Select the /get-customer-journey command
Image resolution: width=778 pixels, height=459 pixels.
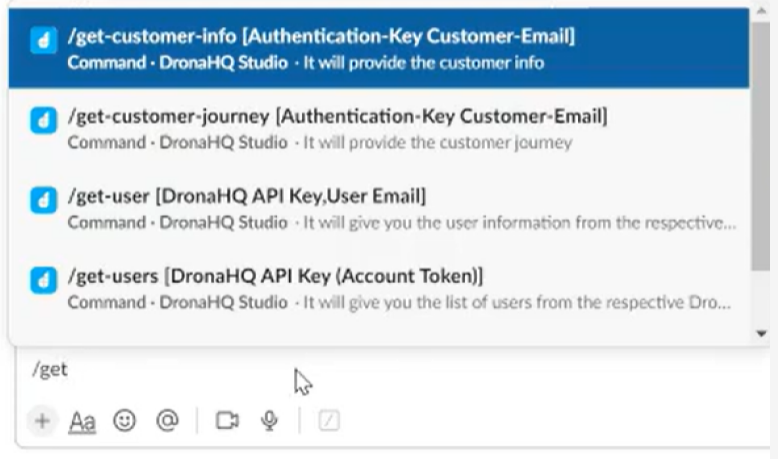click(337, 116)
